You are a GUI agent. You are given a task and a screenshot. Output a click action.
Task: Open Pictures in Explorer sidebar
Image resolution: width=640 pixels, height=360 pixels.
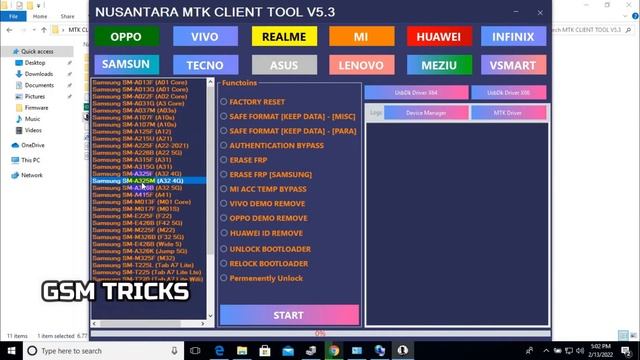pos(35,96)
